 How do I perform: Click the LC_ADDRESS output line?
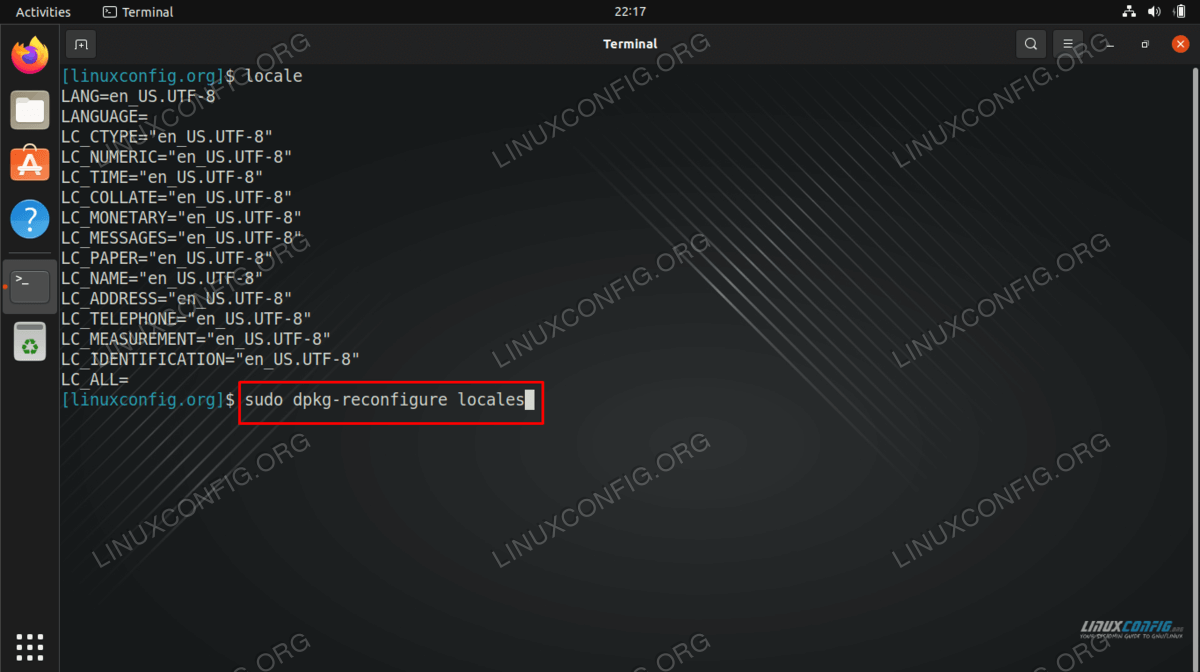point(177,298)
